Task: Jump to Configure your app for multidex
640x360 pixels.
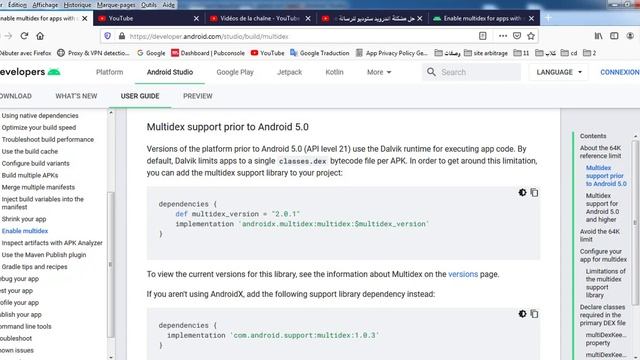Action: tap(603, 255)
